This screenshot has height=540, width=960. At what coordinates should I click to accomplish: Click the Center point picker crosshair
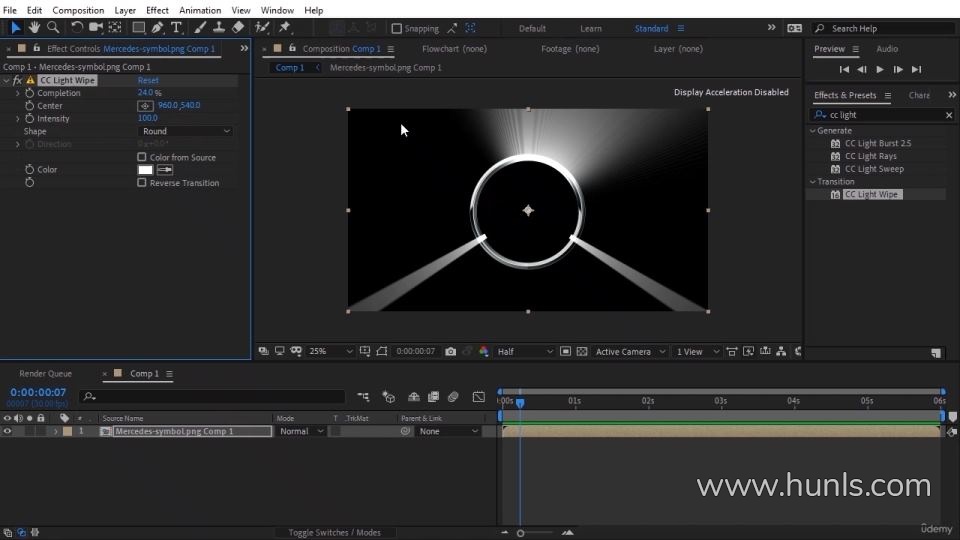145,106
